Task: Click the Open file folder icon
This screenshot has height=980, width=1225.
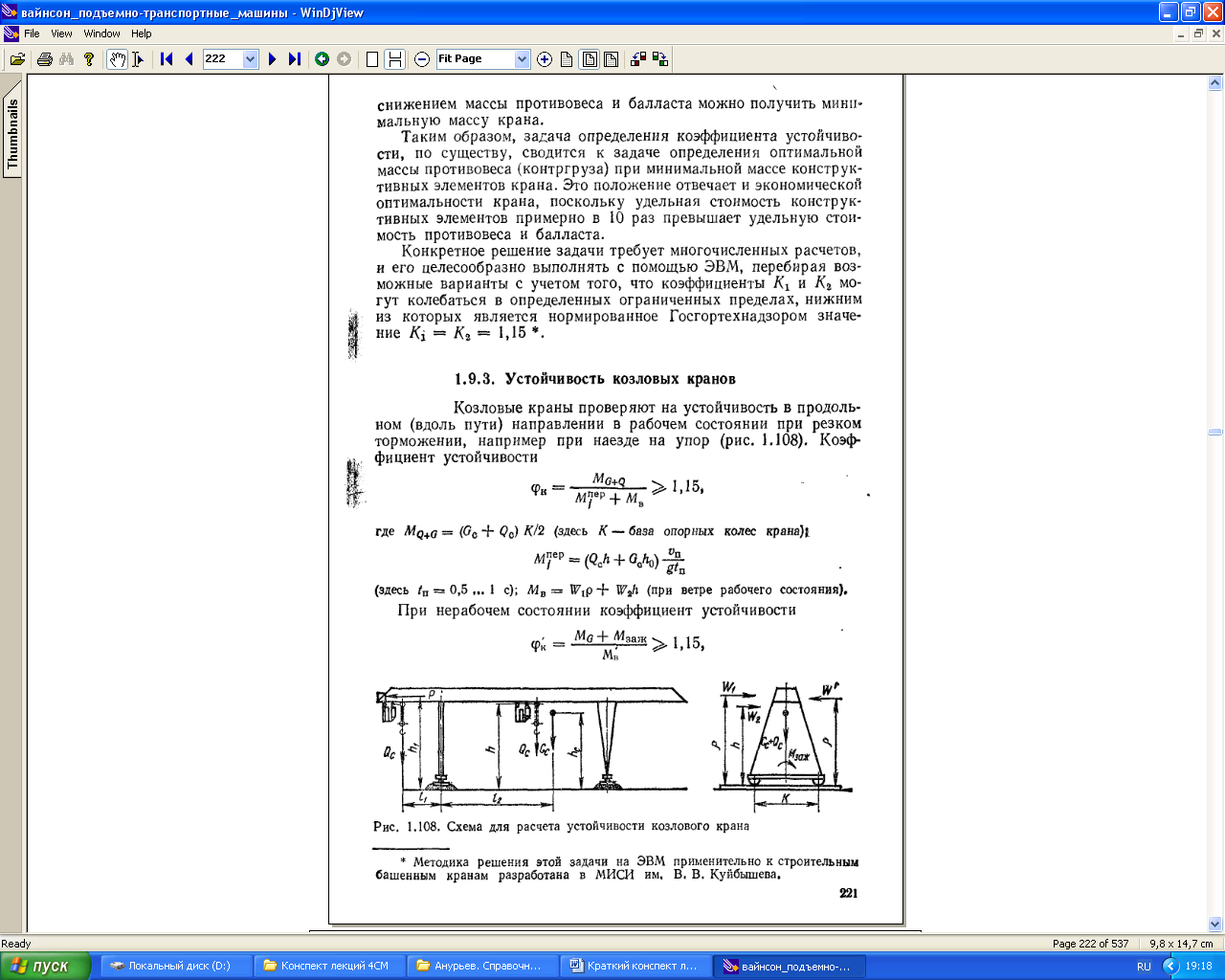Action: (x=17, y=59)
